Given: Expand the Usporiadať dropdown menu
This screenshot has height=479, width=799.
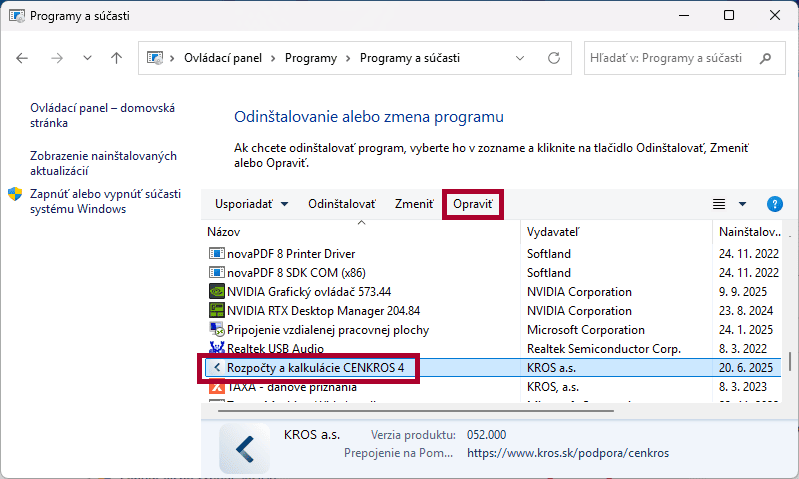Looking at the screenshot, I should (x=252, y=204).
